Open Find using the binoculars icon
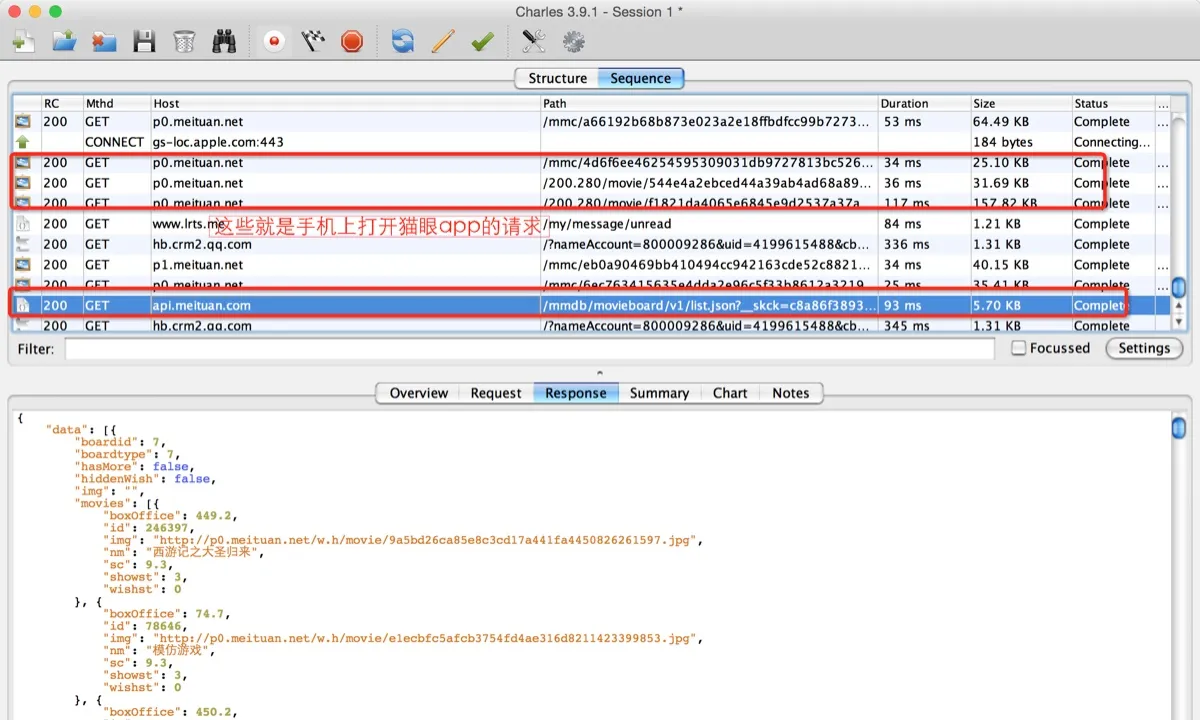This screenshot has height=720, width=1200. pos(224,41)
